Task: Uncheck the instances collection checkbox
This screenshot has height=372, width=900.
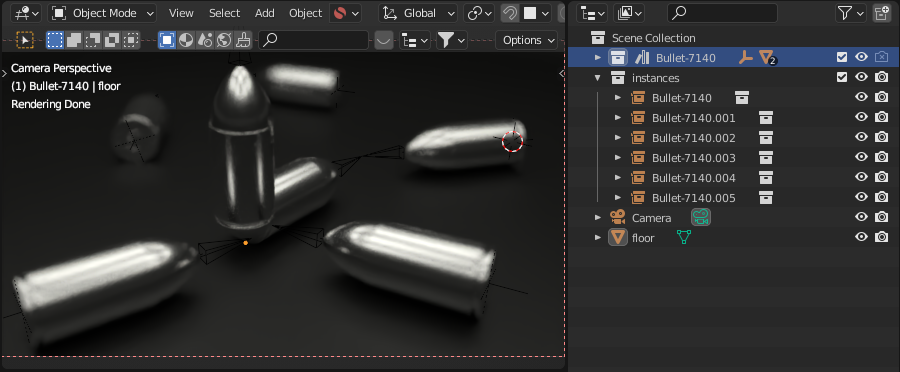Action: 842,78
